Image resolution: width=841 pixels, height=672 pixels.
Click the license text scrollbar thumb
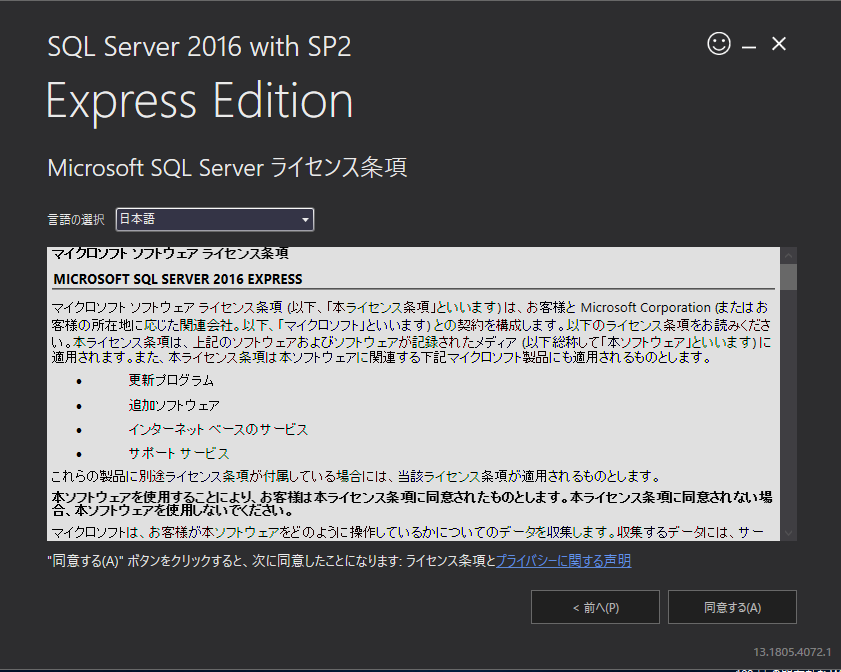pyautogui.click(x=789, y=276)
